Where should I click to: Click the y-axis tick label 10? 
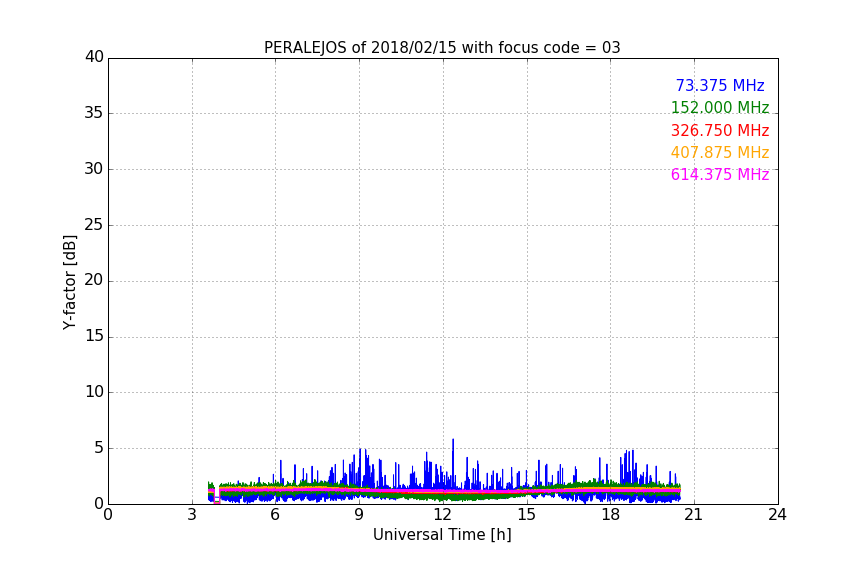[94, 392]
